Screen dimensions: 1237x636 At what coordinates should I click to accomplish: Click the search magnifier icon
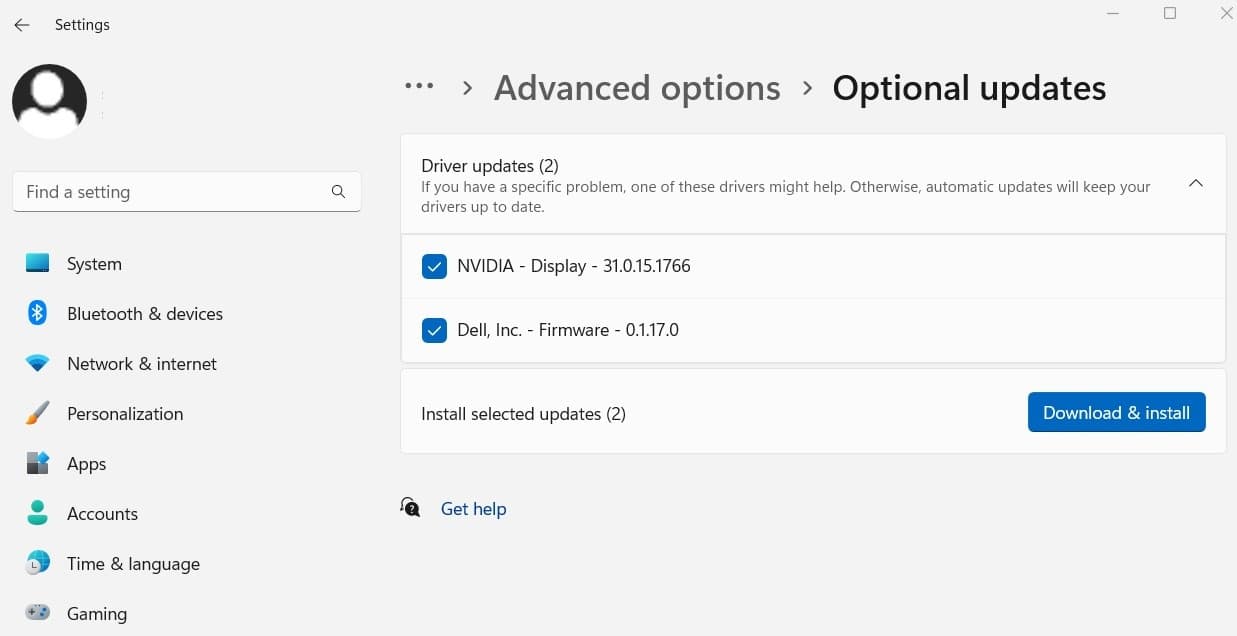[x=338, y=192]
